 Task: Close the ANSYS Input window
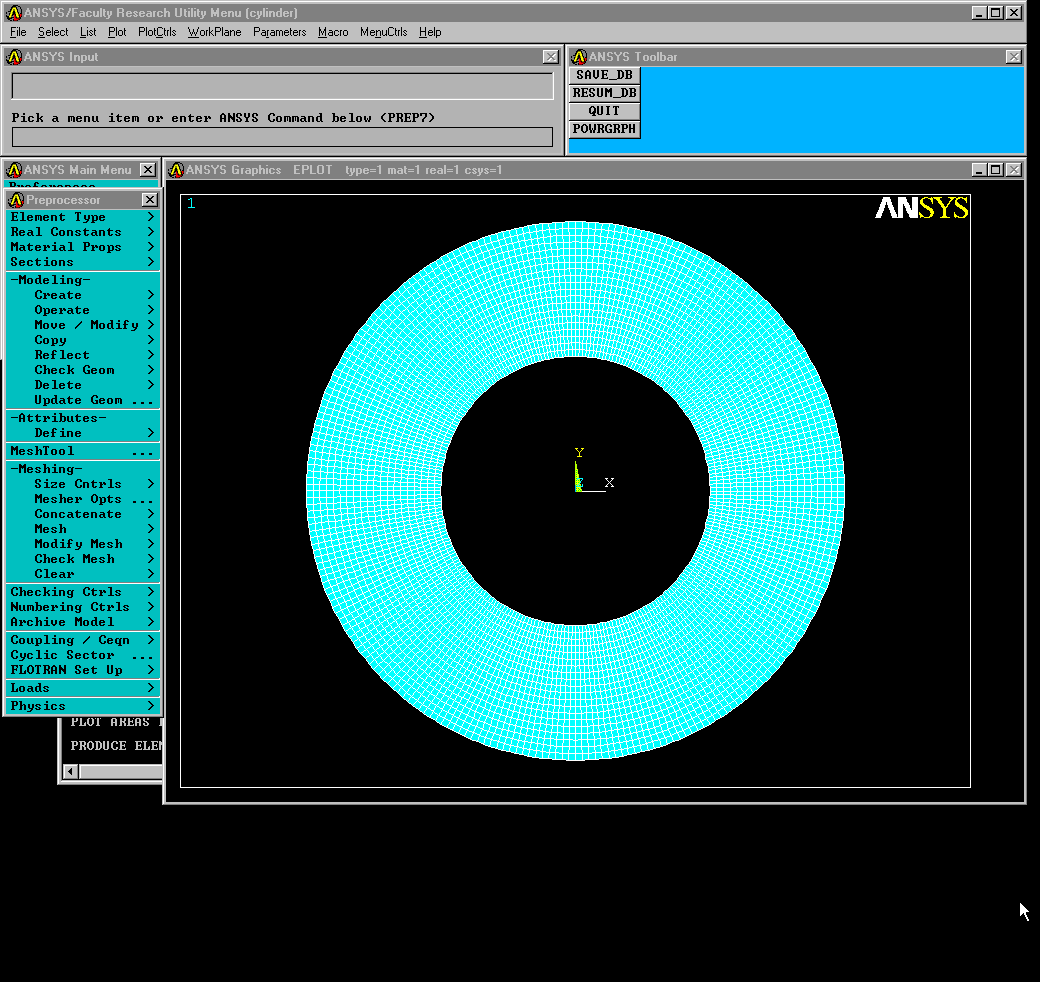click(551, 57)
